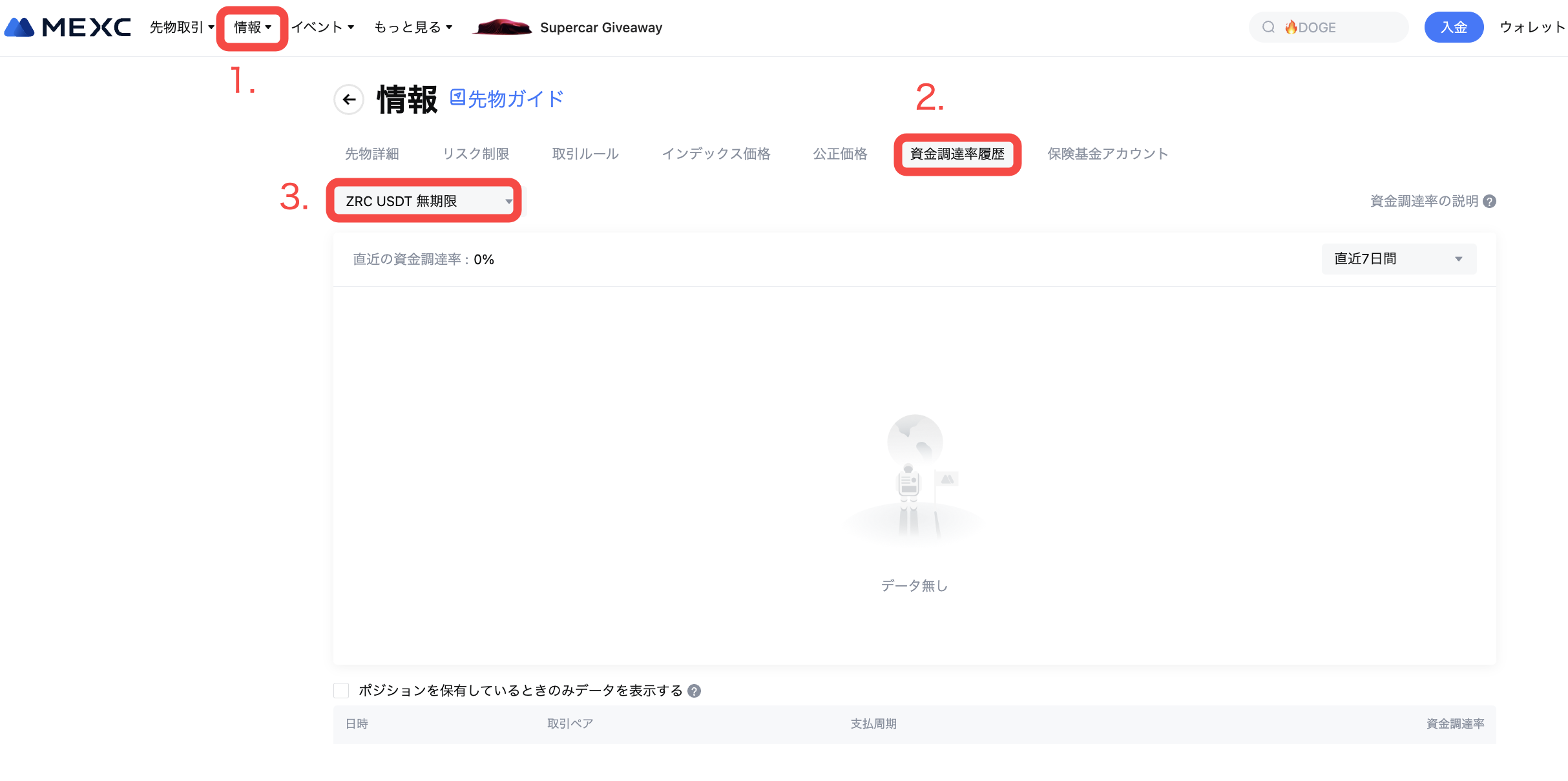The width and height of the screenshot is (1568, 781).
Task: Open the 保険基金アカウント tab
Action: (x=1107, y=154)
